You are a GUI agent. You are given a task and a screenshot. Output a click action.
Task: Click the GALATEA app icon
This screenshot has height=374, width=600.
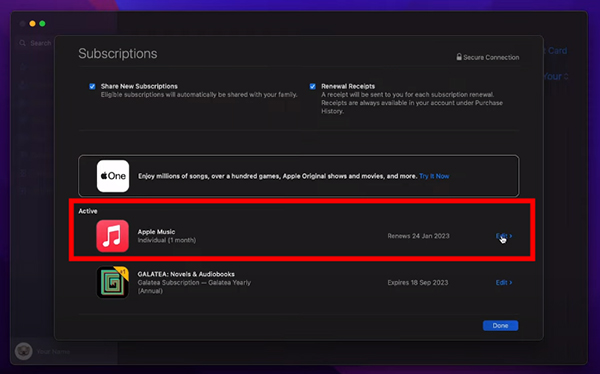click(x=112, y=283)
